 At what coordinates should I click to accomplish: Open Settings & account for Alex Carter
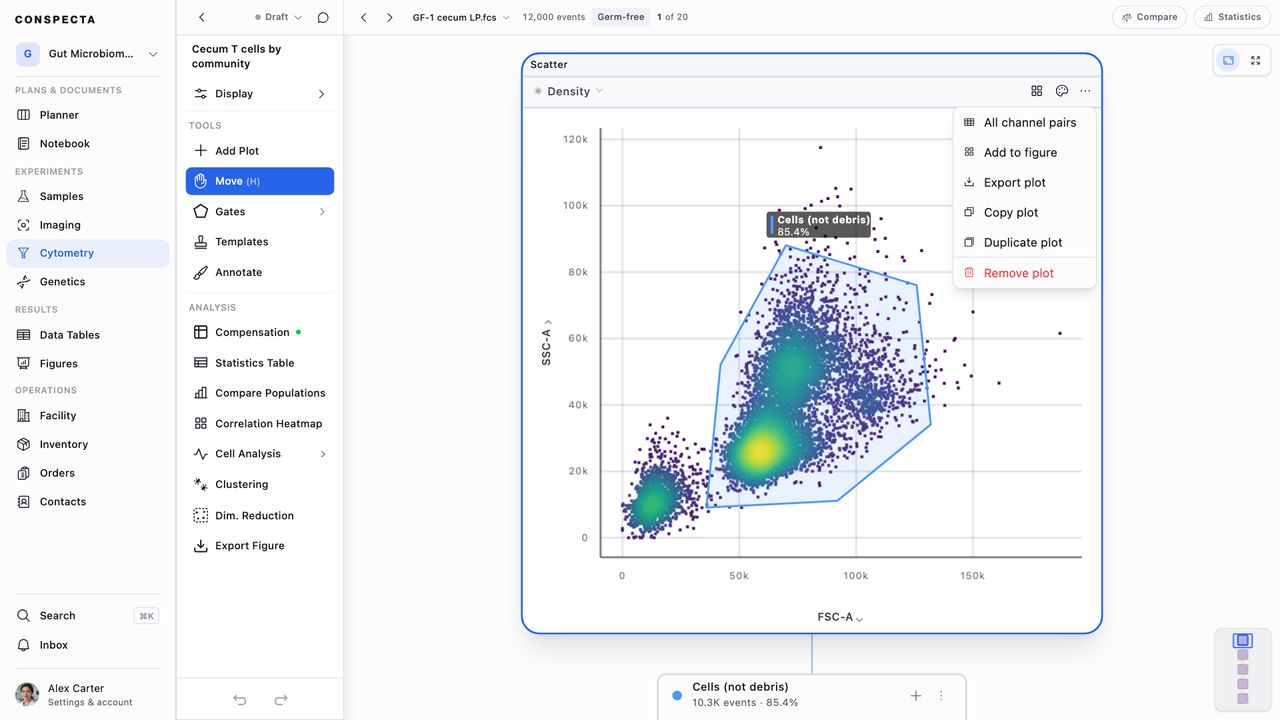(88, 695)
